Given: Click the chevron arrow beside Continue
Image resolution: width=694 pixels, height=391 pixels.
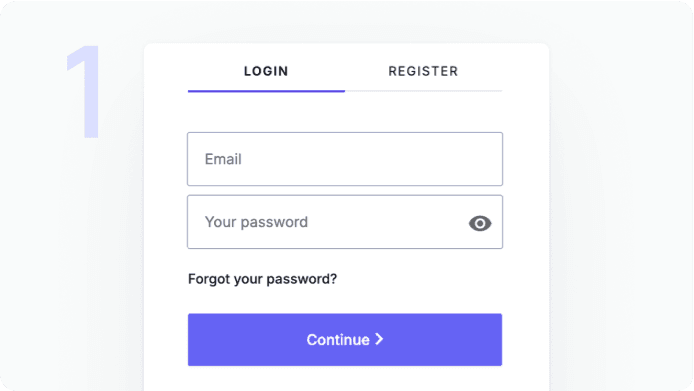Looking at the screenshot, I should coord(379,339).
